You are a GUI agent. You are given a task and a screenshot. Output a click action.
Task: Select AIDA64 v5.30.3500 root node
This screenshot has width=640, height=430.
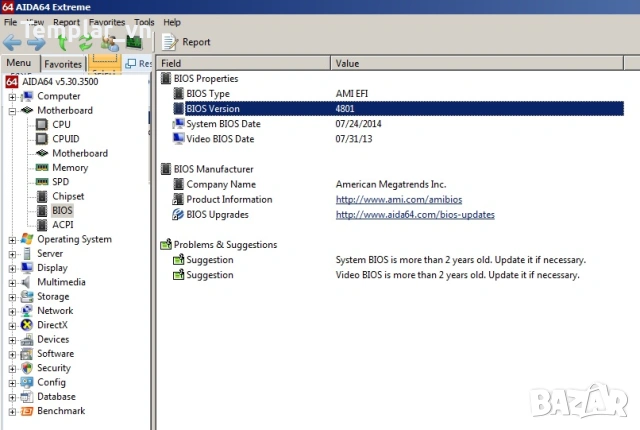coord(60,82)
